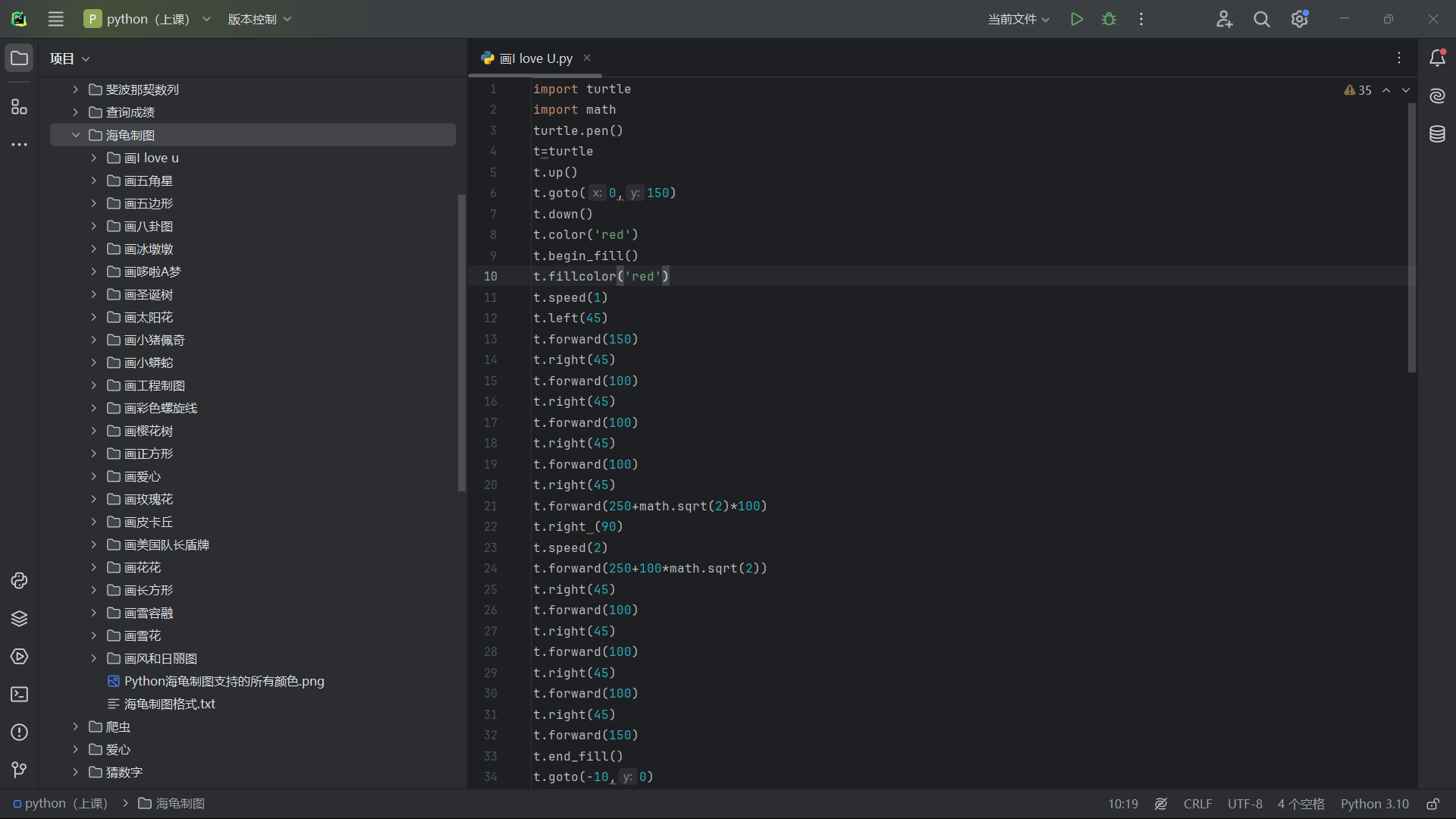The image size is (1456, 819).
Task: Start debugging with the bug icon
Action: click(x=1109, y=19)
